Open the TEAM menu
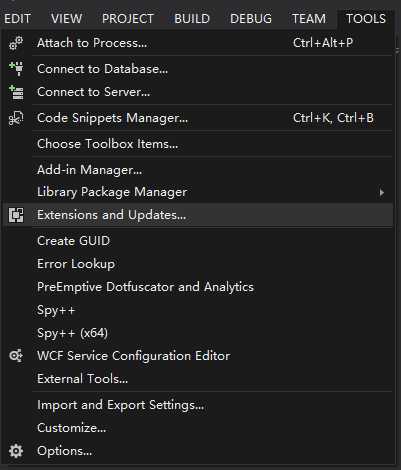The width and height of the screenshot is (401, 470). coord(309,19)
